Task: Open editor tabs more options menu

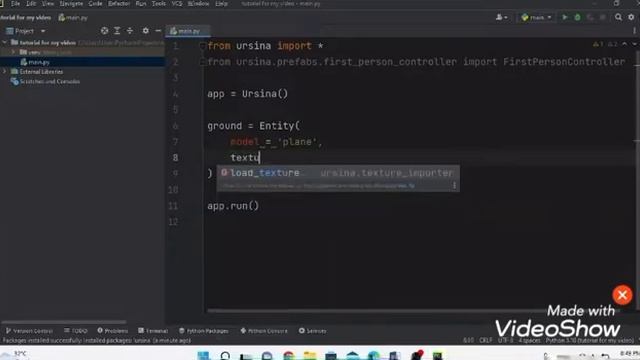Action: coord(634,31)
